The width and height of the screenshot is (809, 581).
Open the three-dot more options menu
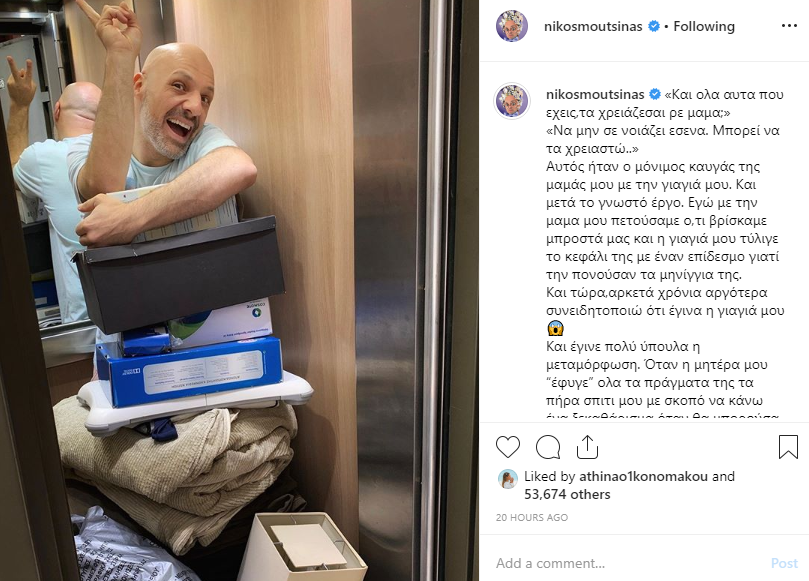(789, 26)
